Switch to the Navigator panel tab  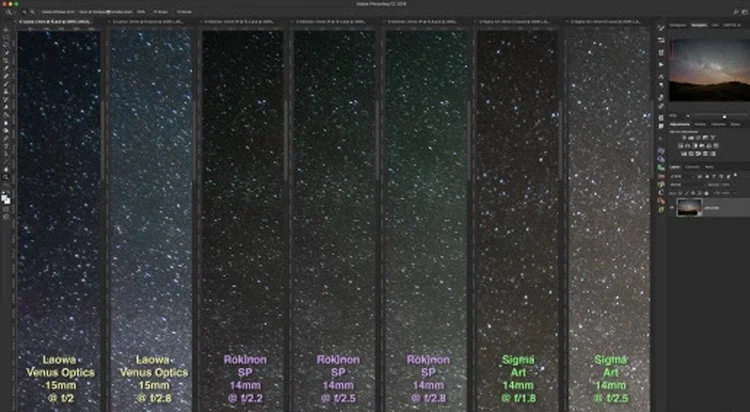[699, 25]
